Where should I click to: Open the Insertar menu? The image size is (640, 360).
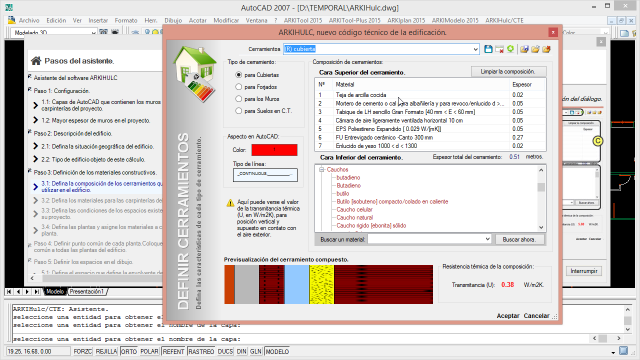coord(98,20)
